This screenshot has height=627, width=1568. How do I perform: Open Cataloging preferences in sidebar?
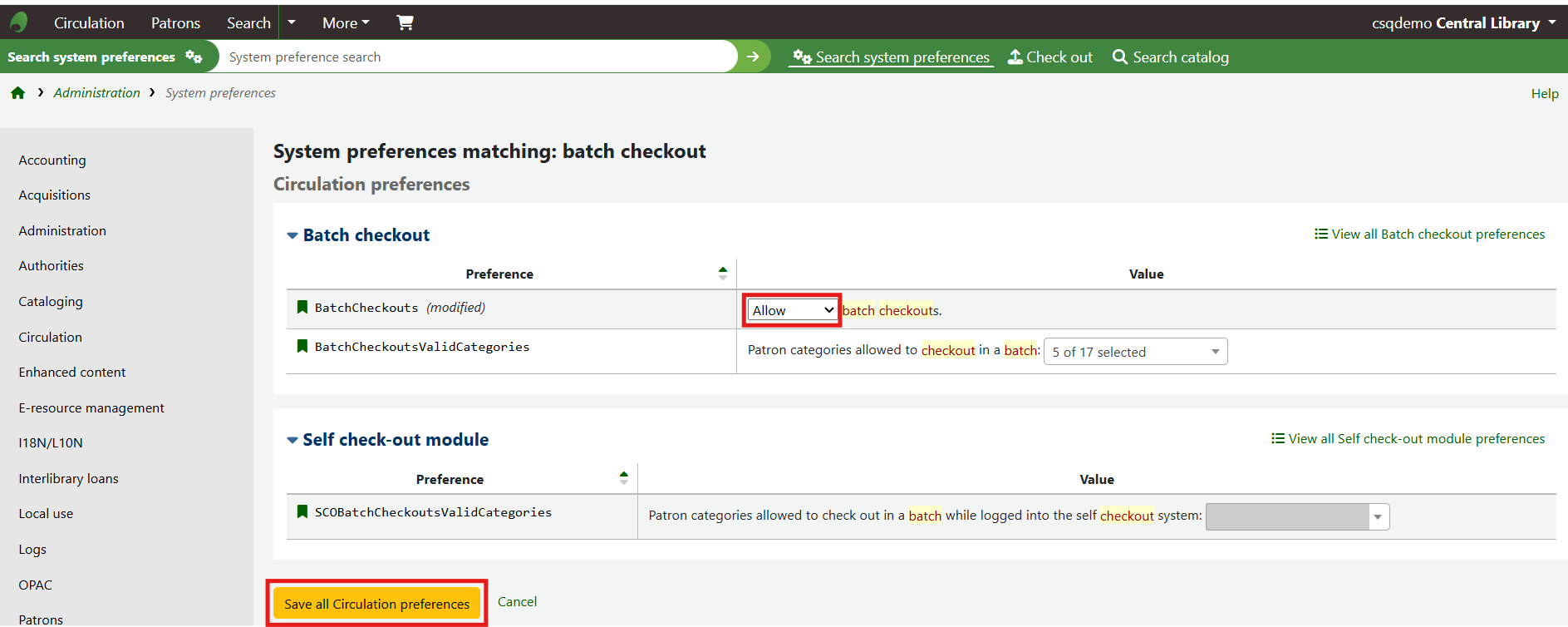point(51,302)
